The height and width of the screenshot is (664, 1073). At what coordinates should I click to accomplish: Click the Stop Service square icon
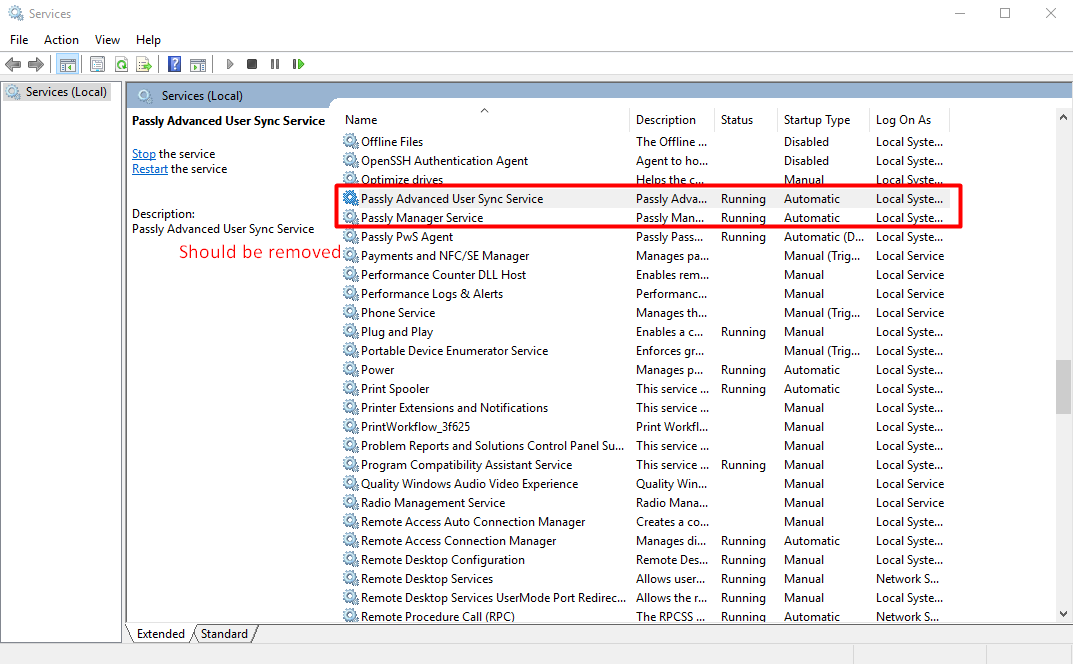[252, 64]
